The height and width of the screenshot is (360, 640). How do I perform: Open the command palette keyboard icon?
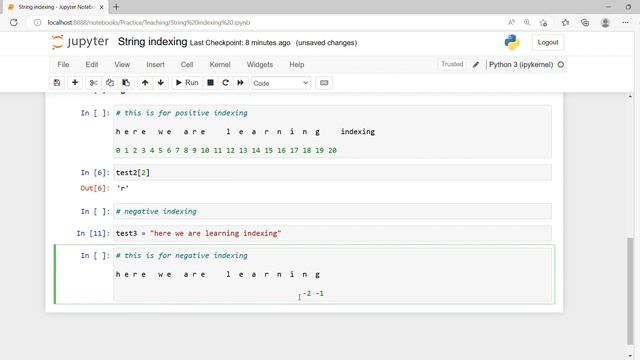[x=324, y=83]
